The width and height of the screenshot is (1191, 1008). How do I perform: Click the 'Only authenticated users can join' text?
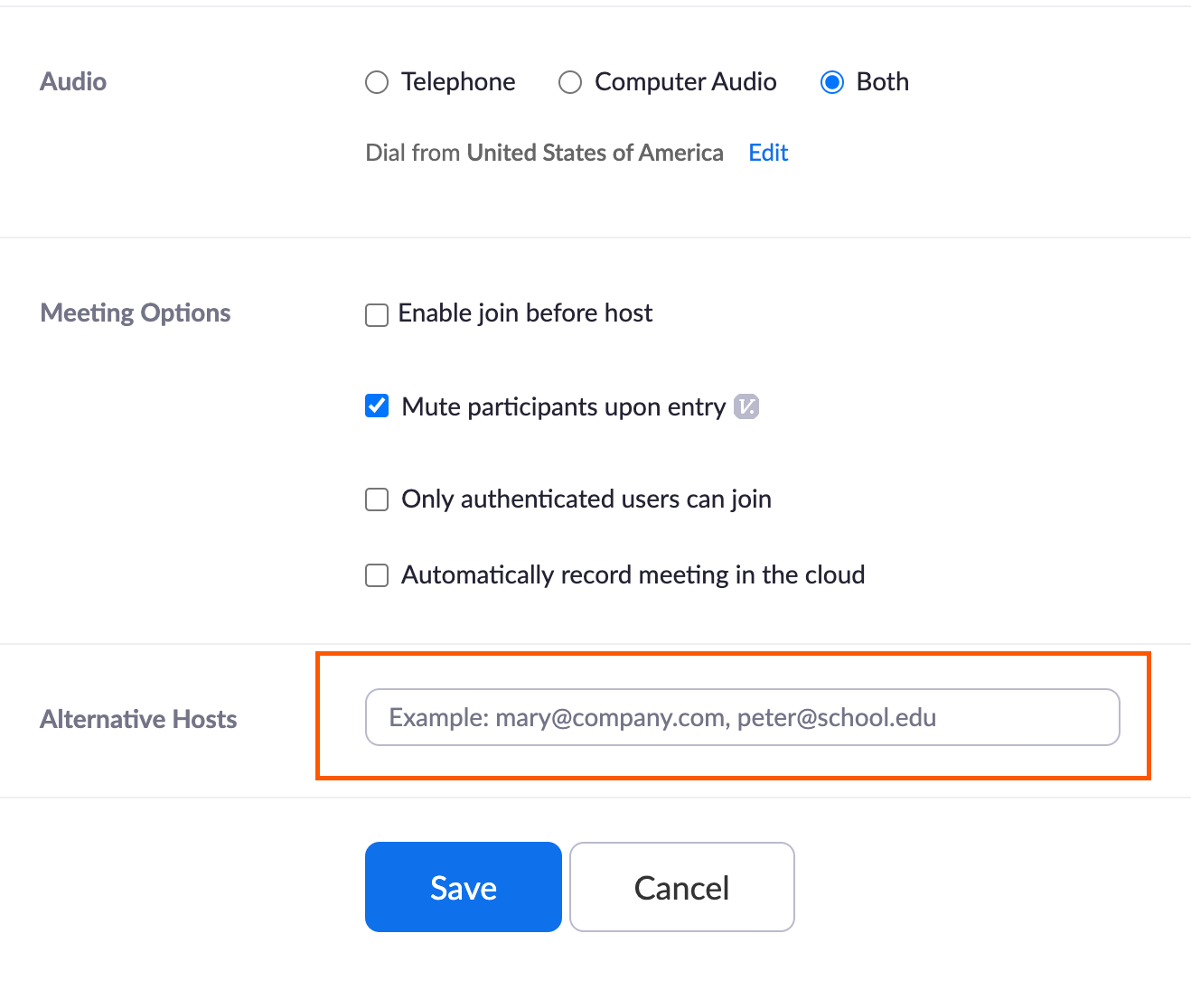(x=586, y=499)
